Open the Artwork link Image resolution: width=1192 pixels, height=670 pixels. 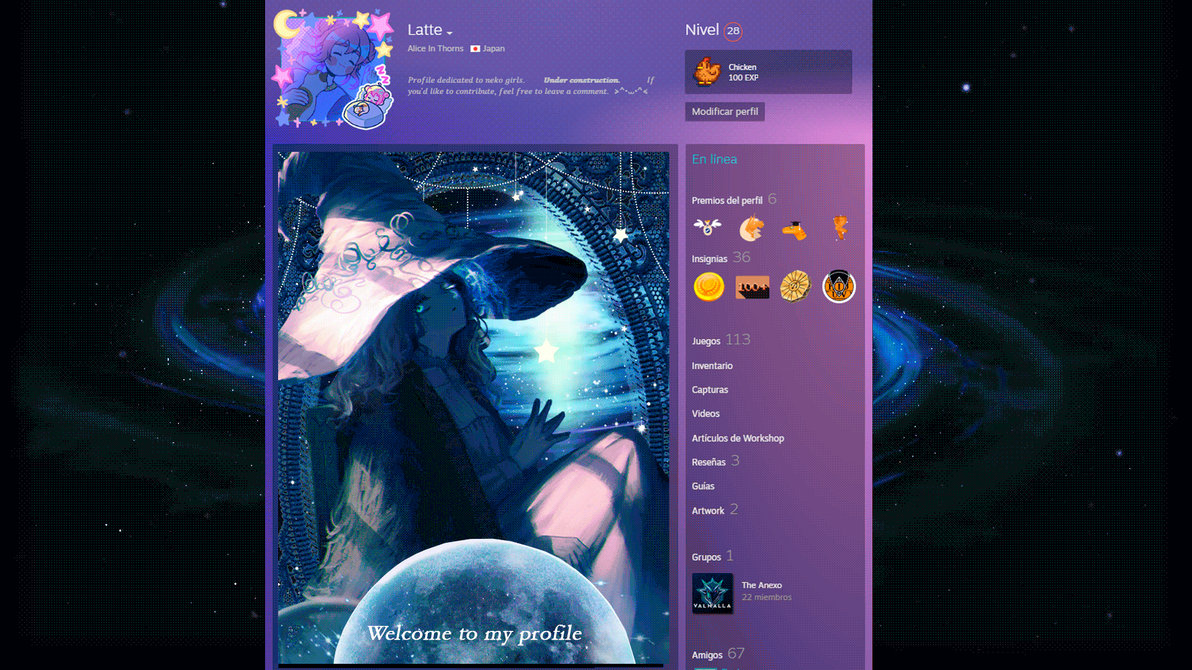tap(708, 511)
